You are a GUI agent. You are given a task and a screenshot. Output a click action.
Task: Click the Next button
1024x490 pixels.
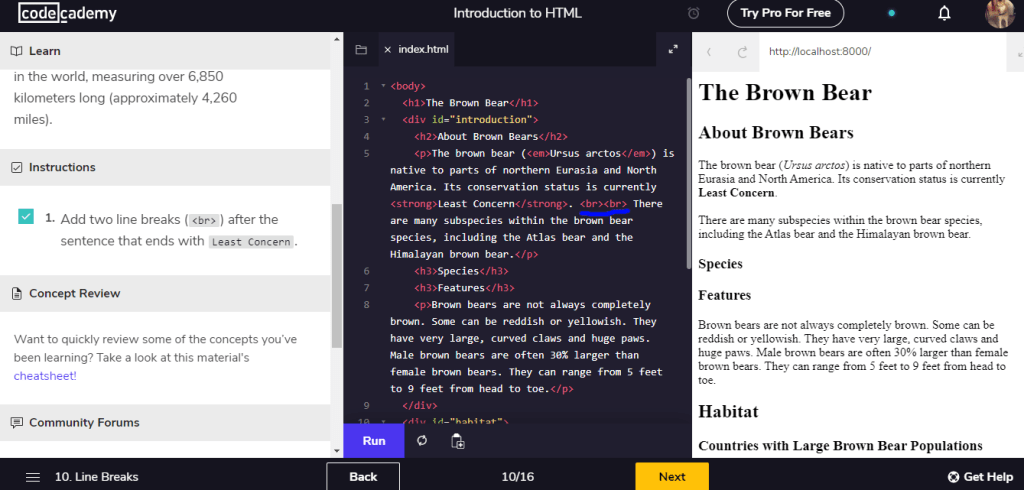(x=672, y=477)
